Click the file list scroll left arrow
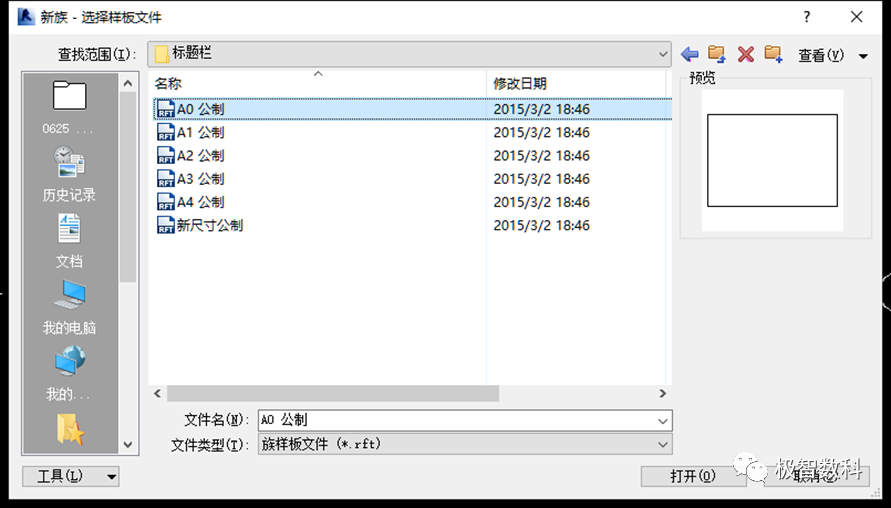The height and width of the screenshot is (508, 891). click(157, 393)
